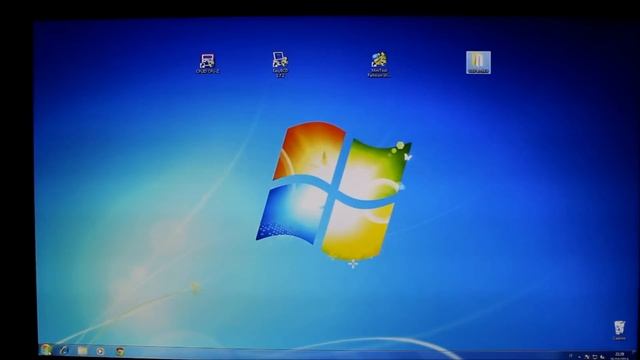The width and height of the screenshot is (640, 360).
Task: Show hidden tray icons arrow
Action: coord(579,357)
